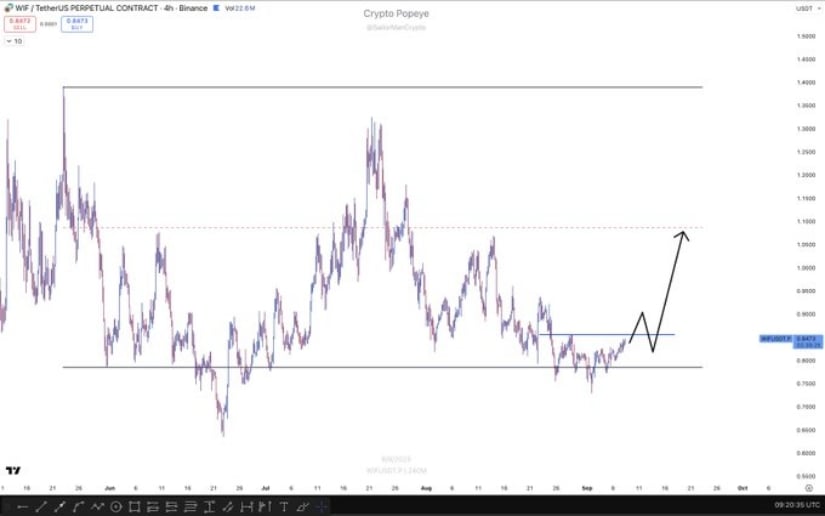Viewport: 825px width, 516px height.
Task: Select the price range measuring tool
Action: 209,507
